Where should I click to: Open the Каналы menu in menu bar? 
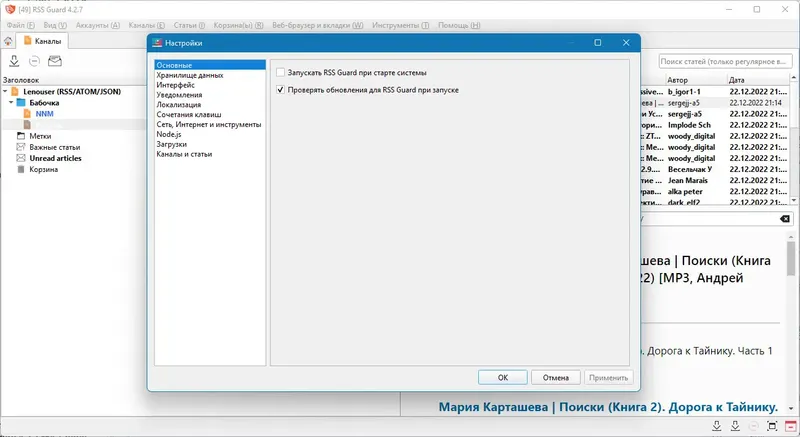147,25
